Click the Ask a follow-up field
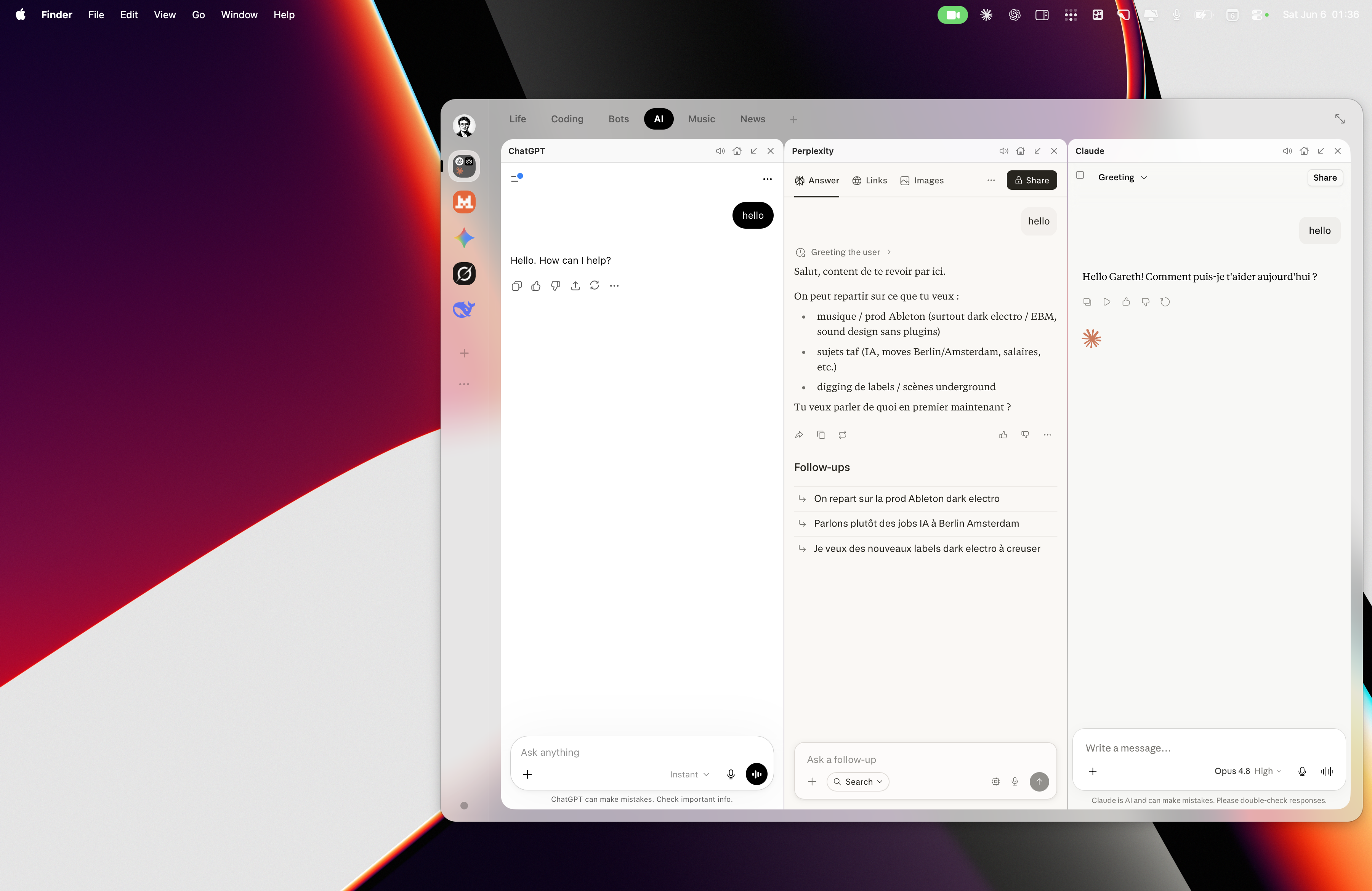Image resolution: width=1372 pixels, height=891 pixels. point(925,759)
